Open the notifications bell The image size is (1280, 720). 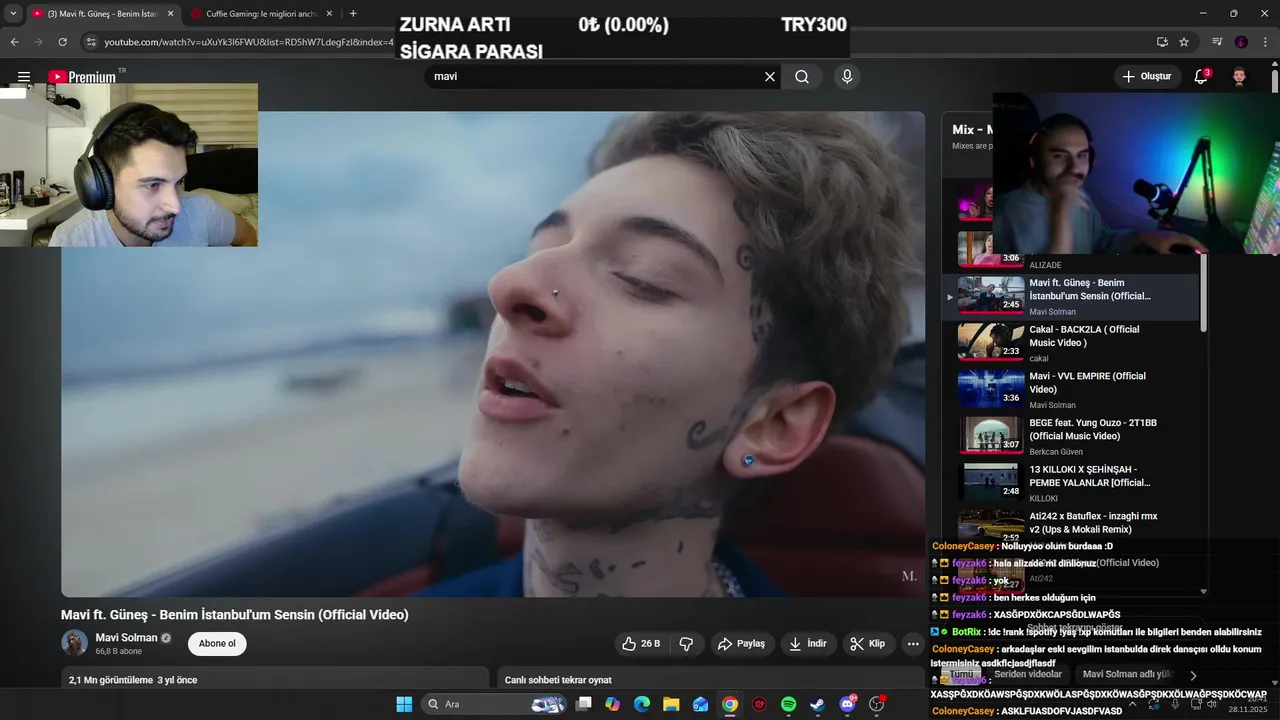point(1202,76)
